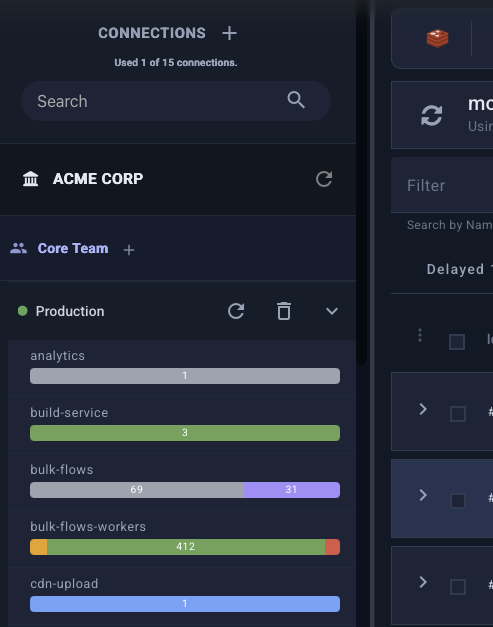493x627 pixels.
Task: Delete the Production connection
Action: 284,311
